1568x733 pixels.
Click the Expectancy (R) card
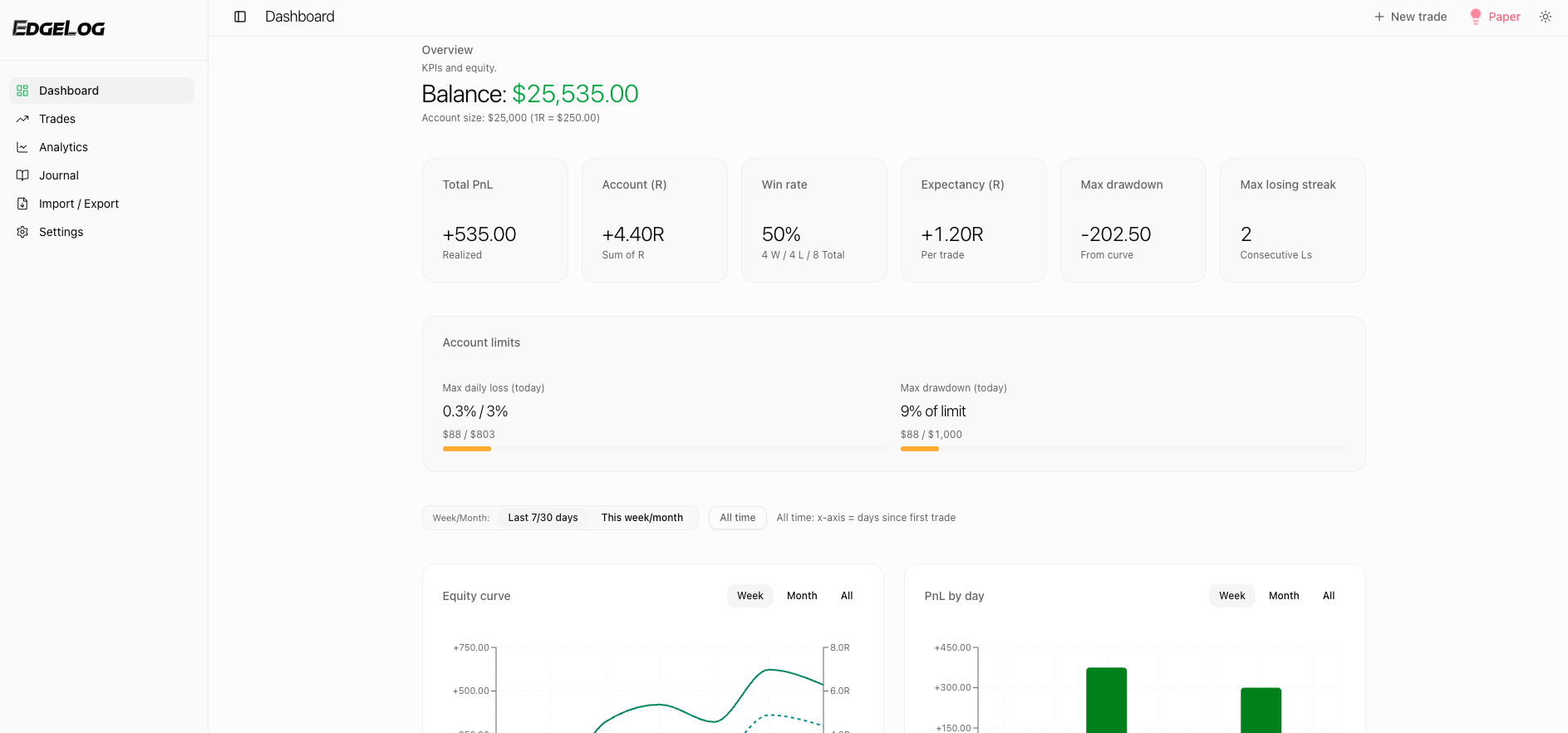[x=974, y=220]
